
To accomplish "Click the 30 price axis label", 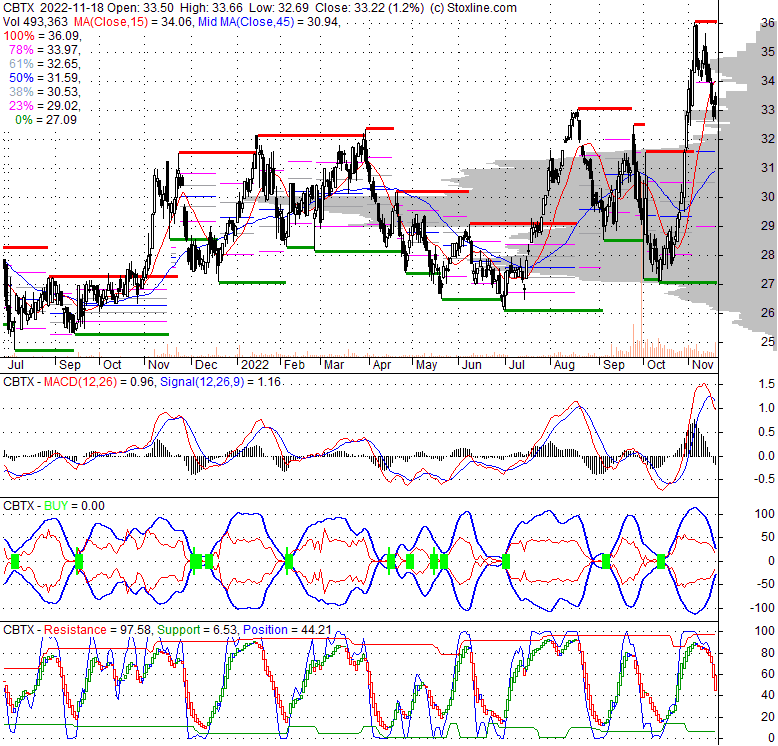I will coord(768,197).
